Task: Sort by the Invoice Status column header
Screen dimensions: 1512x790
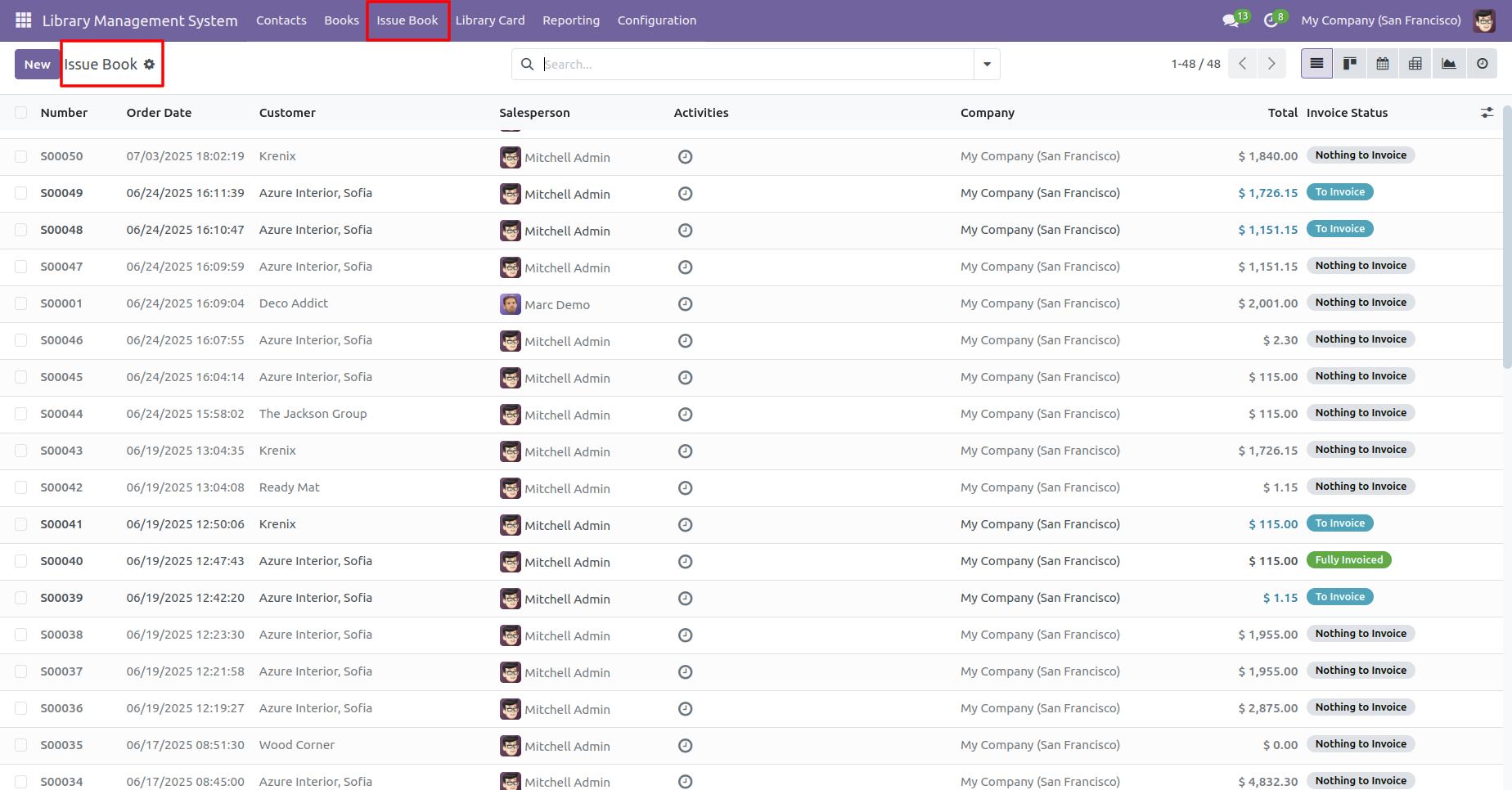Action: click(1347, 113)
